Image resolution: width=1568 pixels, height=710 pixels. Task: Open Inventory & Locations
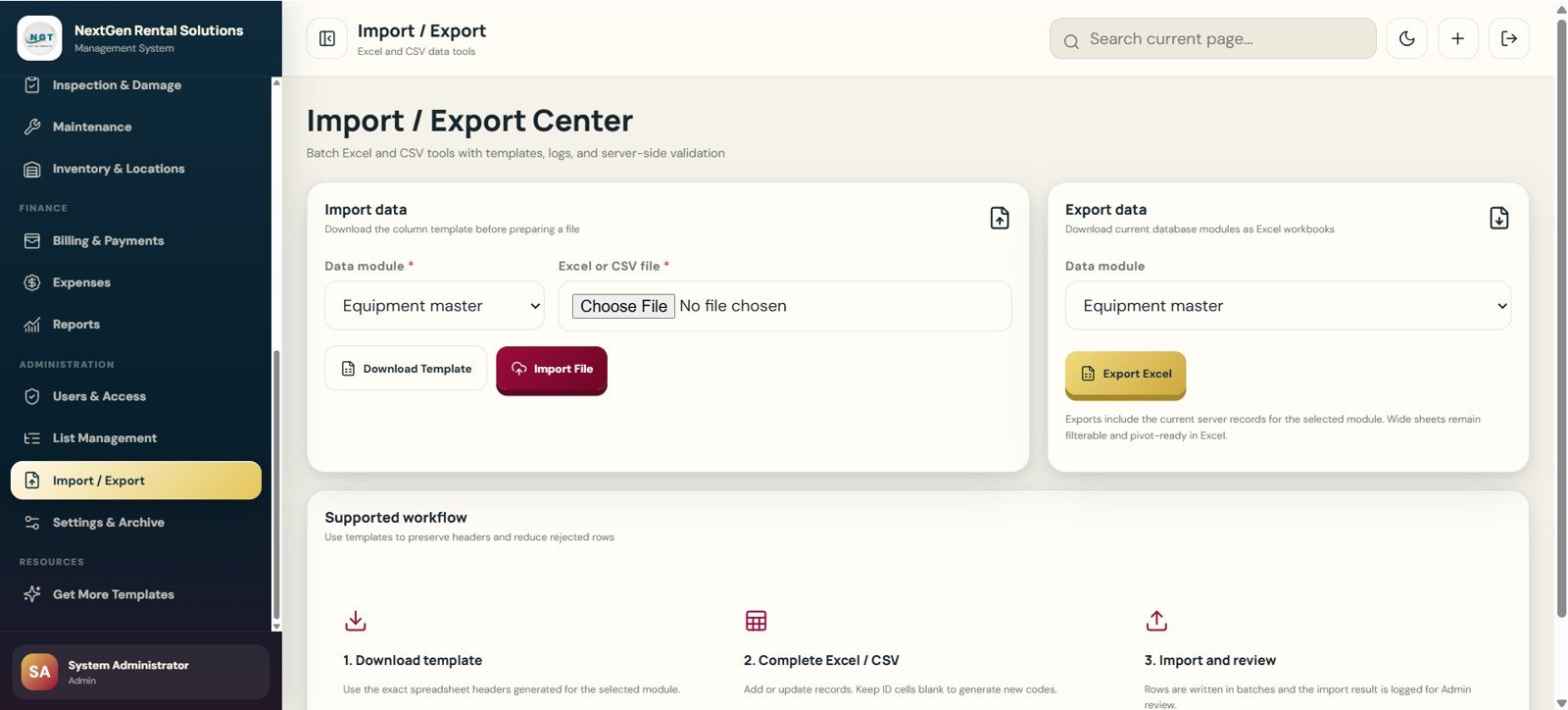coord(136,169)
